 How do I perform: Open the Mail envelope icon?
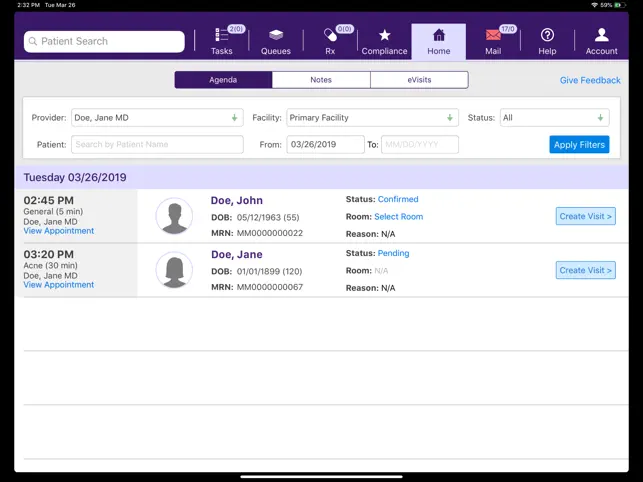tap(493, 35)
